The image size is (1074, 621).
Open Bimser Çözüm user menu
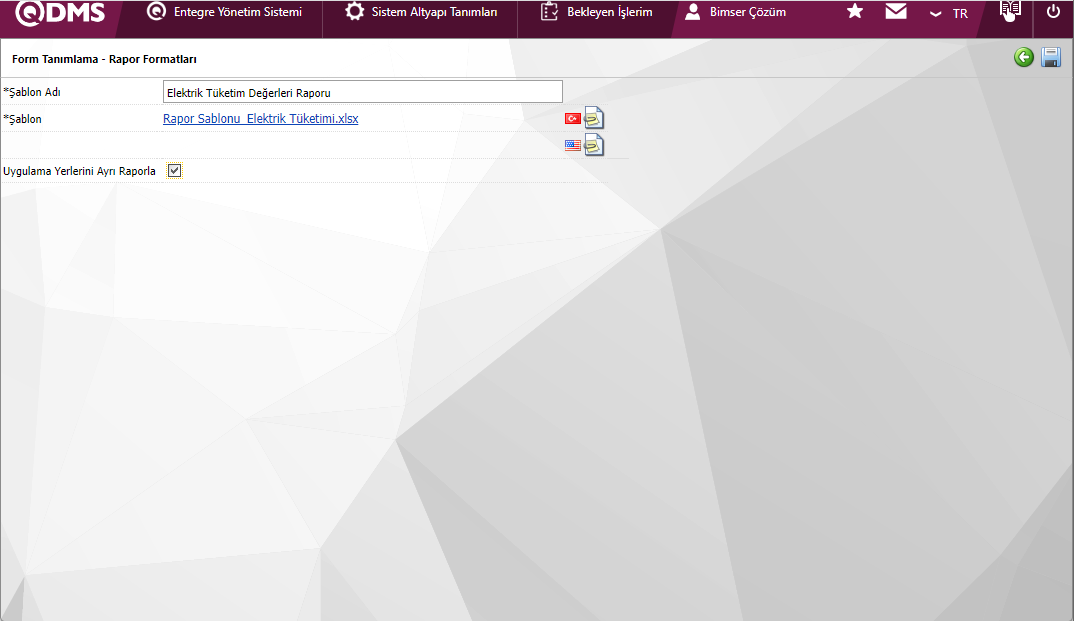[x=736, y=12]
